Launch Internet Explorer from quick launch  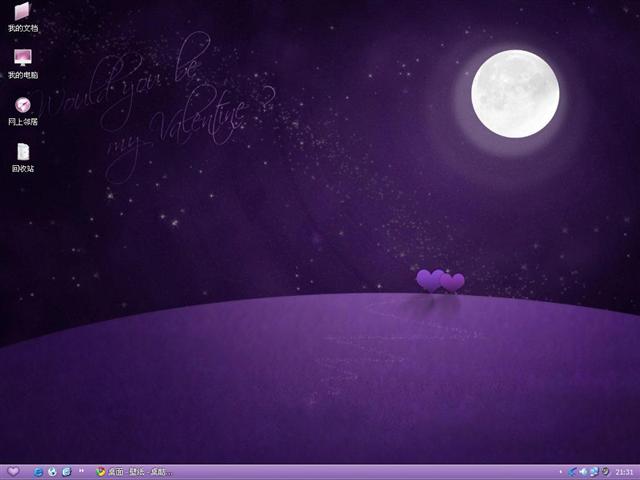(38, 472)
